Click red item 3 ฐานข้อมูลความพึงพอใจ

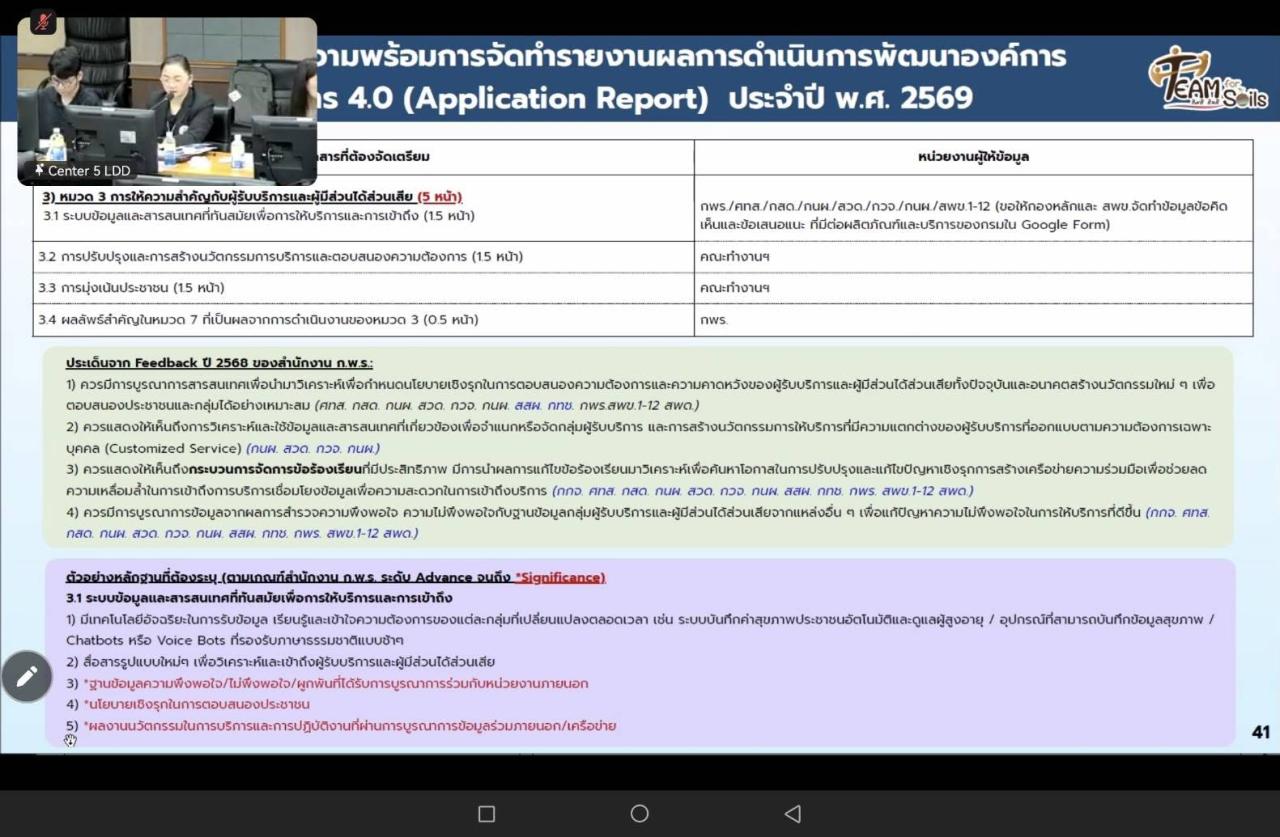point(327,684)
